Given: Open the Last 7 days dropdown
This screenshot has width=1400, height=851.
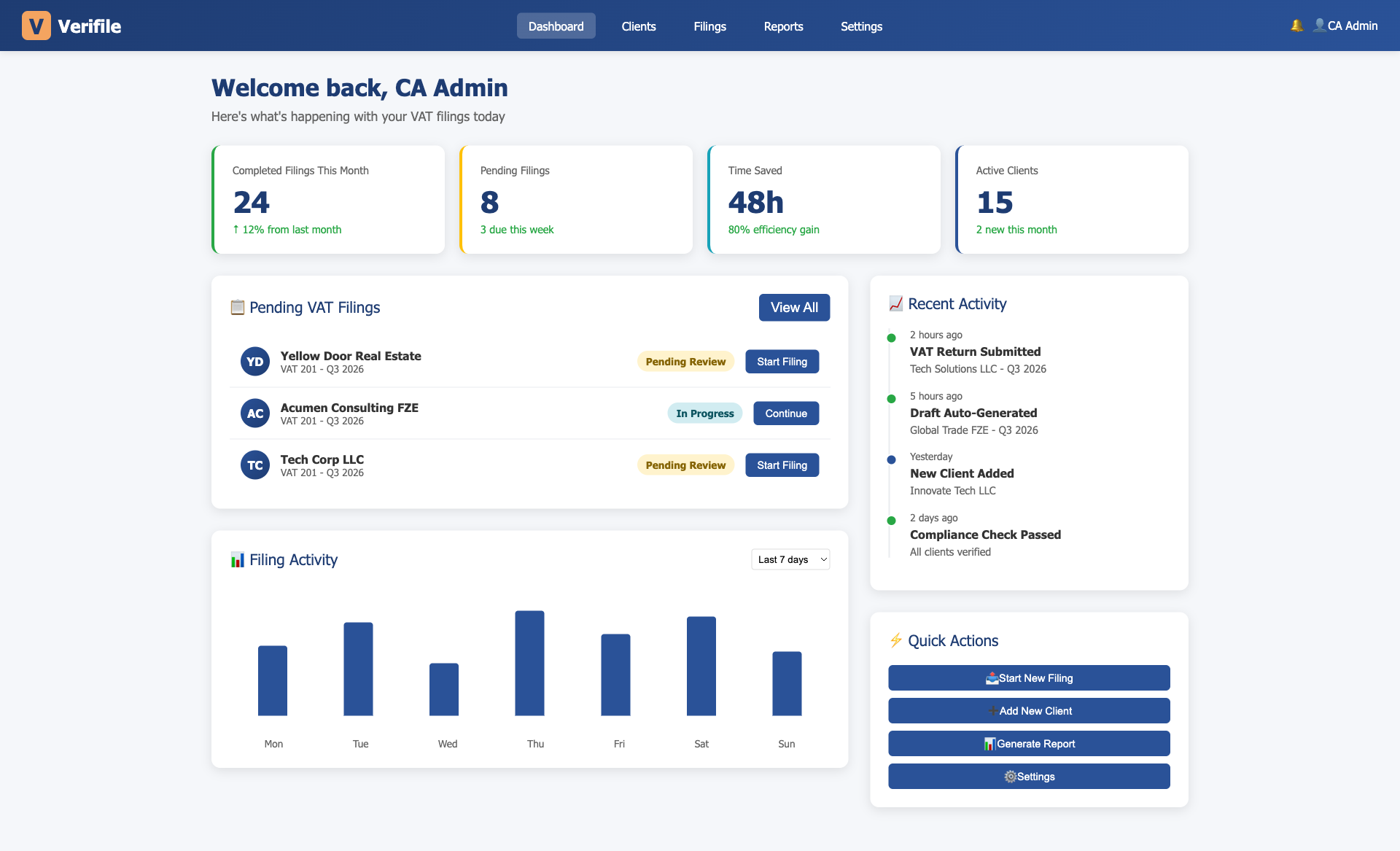Looking at the screenshot, I should pos(790,559).
